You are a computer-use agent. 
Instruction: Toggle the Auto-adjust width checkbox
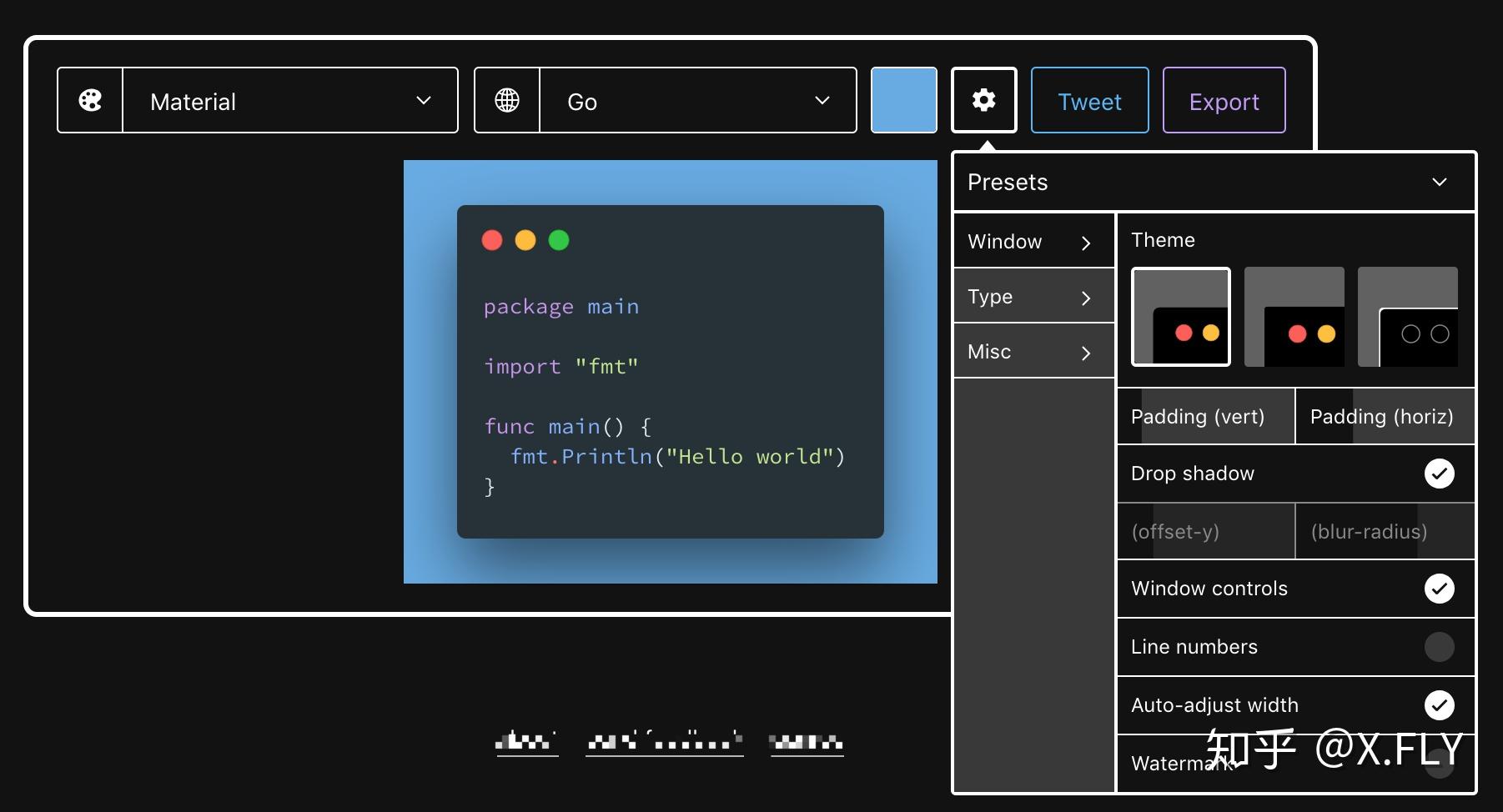1440,705
